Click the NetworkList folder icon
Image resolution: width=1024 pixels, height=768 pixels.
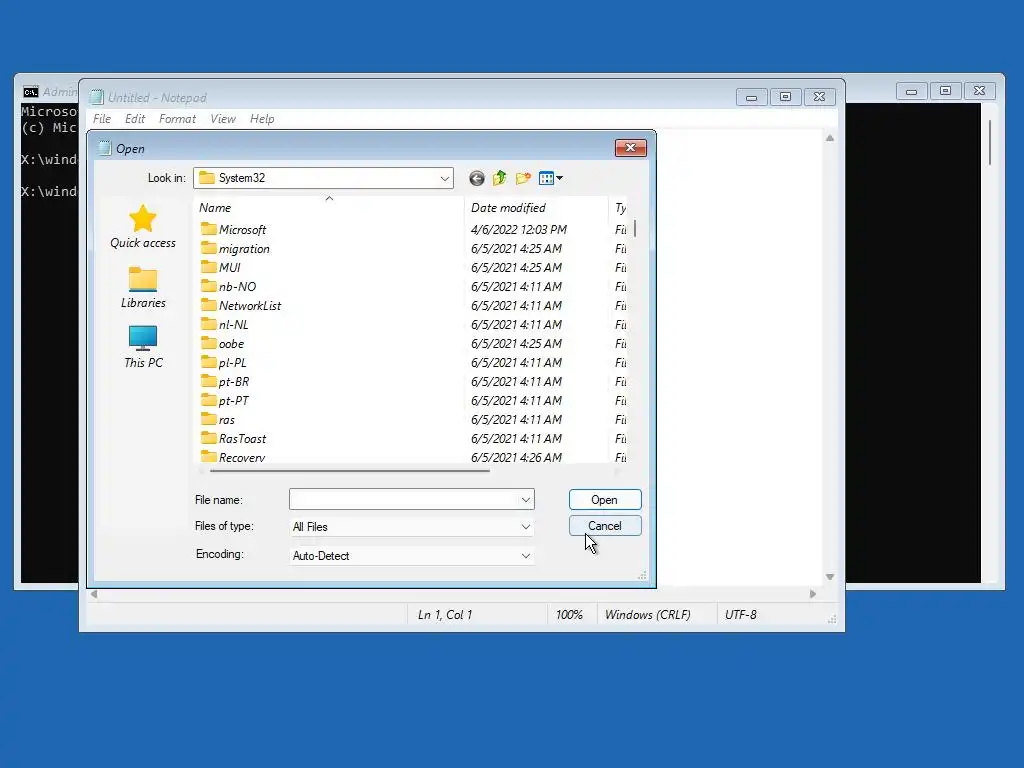208,304
